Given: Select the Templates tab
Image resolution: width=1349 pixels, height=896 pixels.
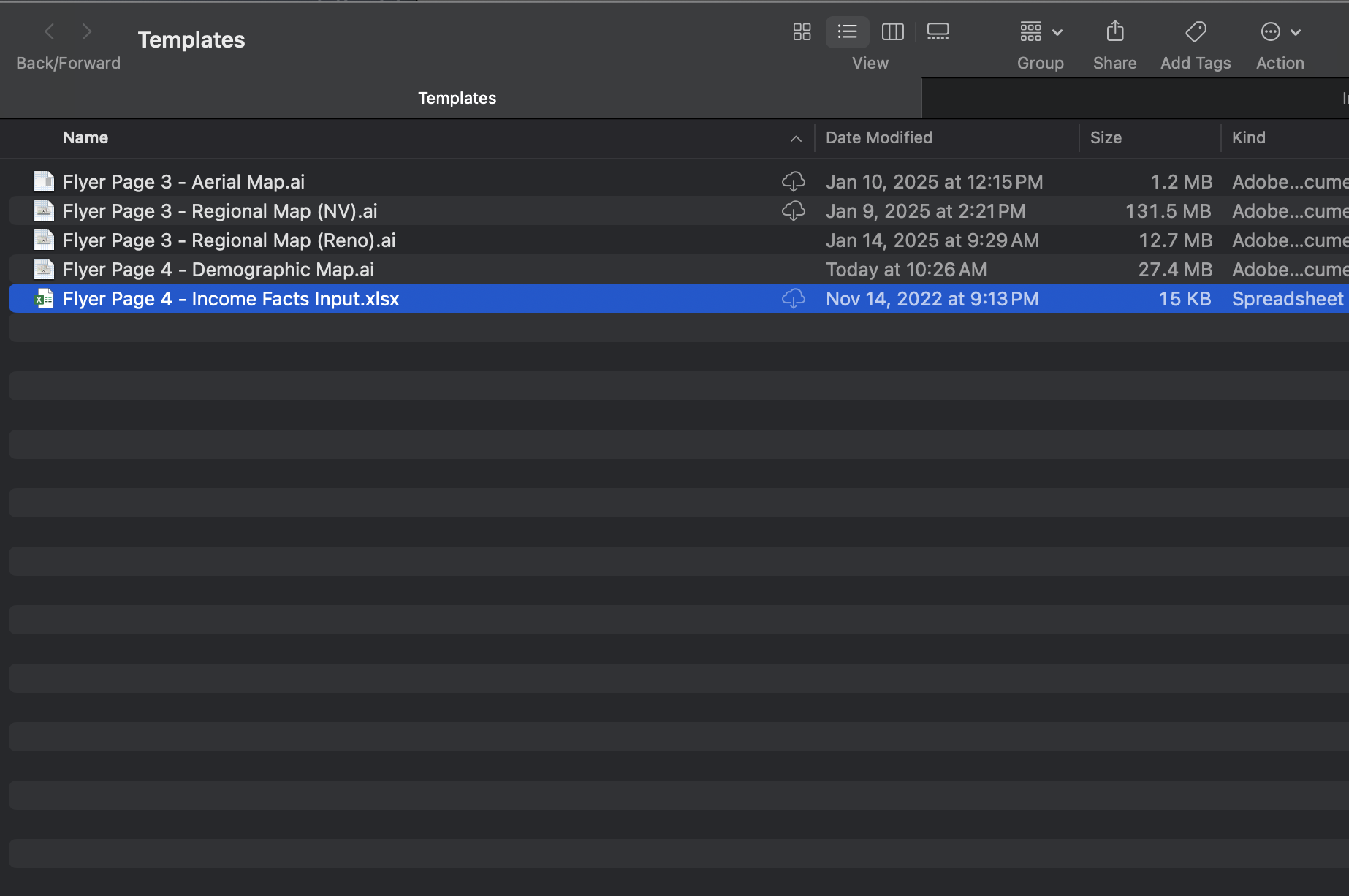Looking at the screenshot, I should point(457,98).
